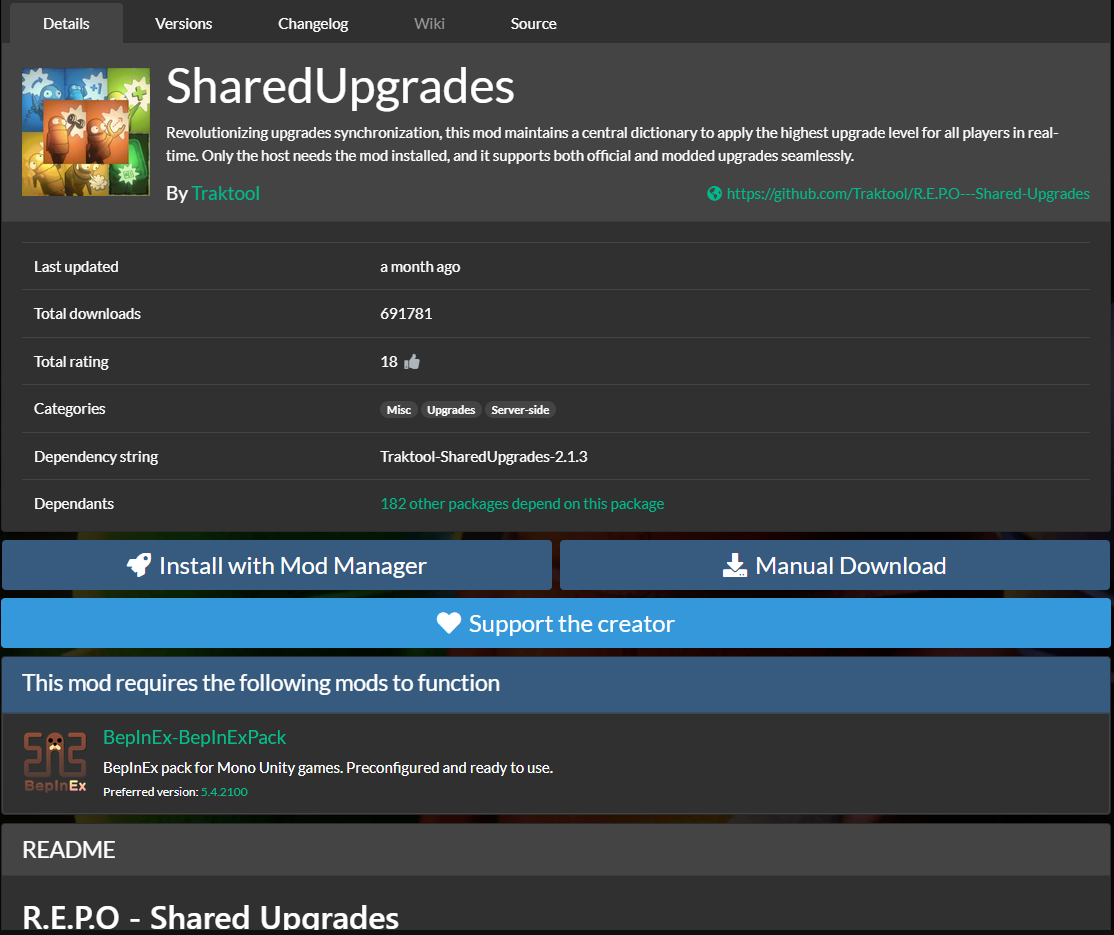Viewport: 1114px width, 935px height.
Task: Click the Last updated label
Action: coord(76,266)
